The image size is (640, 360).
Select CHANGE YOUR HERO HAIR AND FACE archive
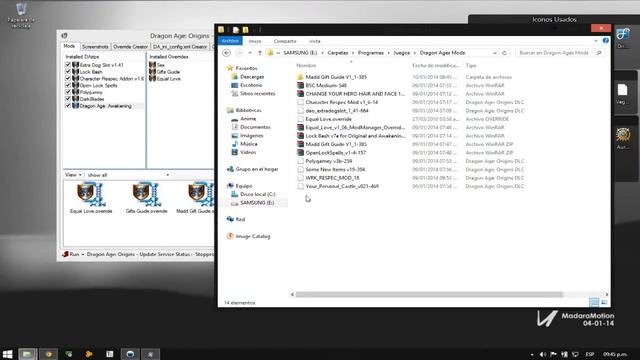click(x=355, y=94)
